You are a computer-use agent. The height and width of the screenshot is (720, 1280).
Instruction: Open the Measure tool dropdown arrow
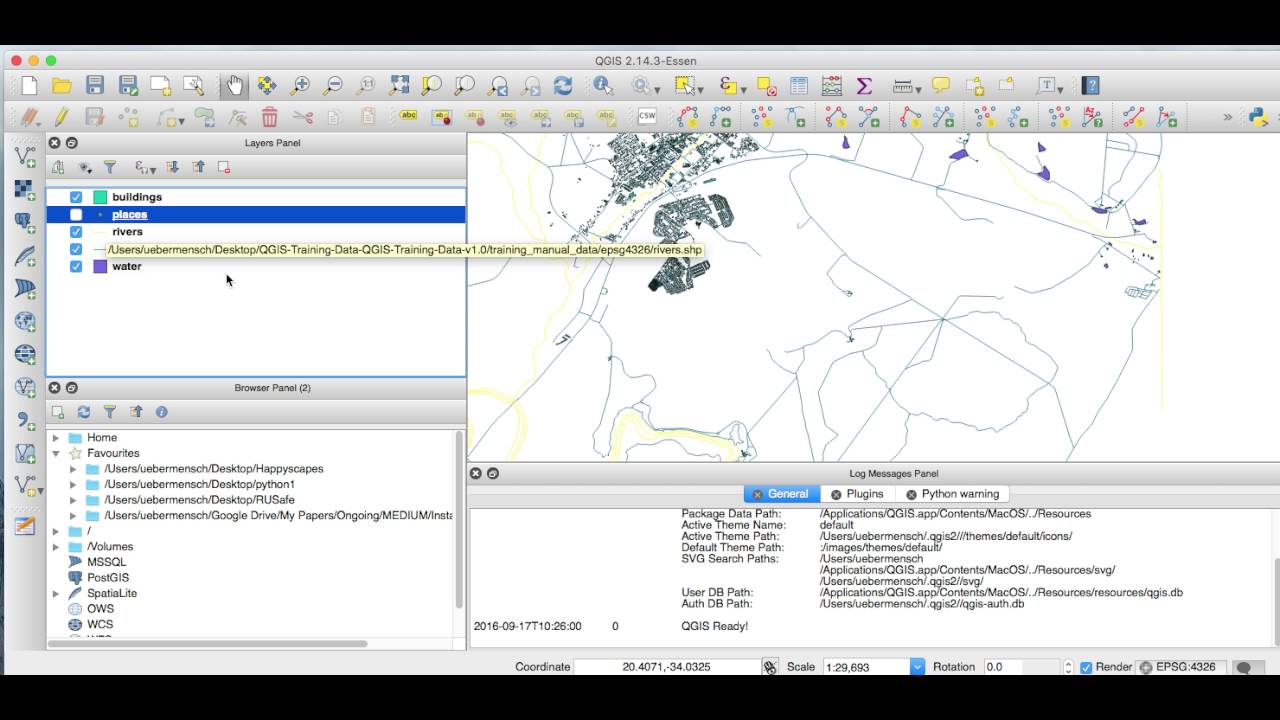pyautogui.click(x=919, y=89)
